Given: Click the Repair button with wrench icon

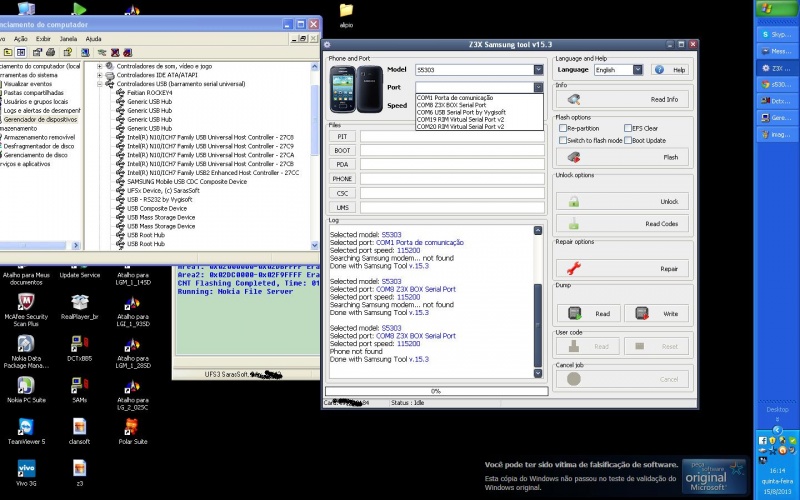Looking at the screenshot, I should click(x=622, y=268).
